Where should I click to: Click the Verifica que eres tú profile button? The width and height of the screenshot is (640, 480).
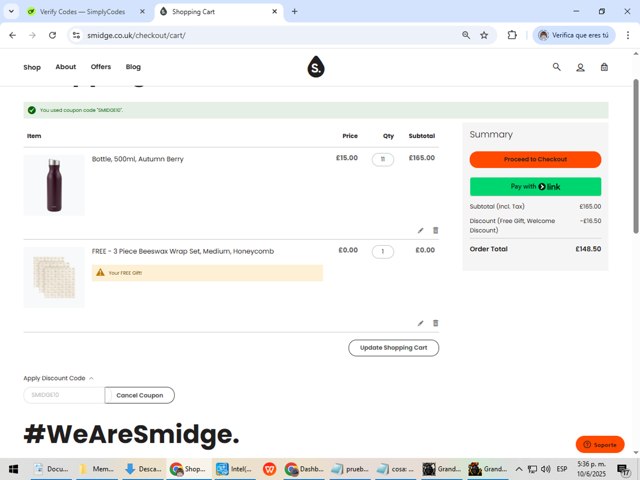573,35
